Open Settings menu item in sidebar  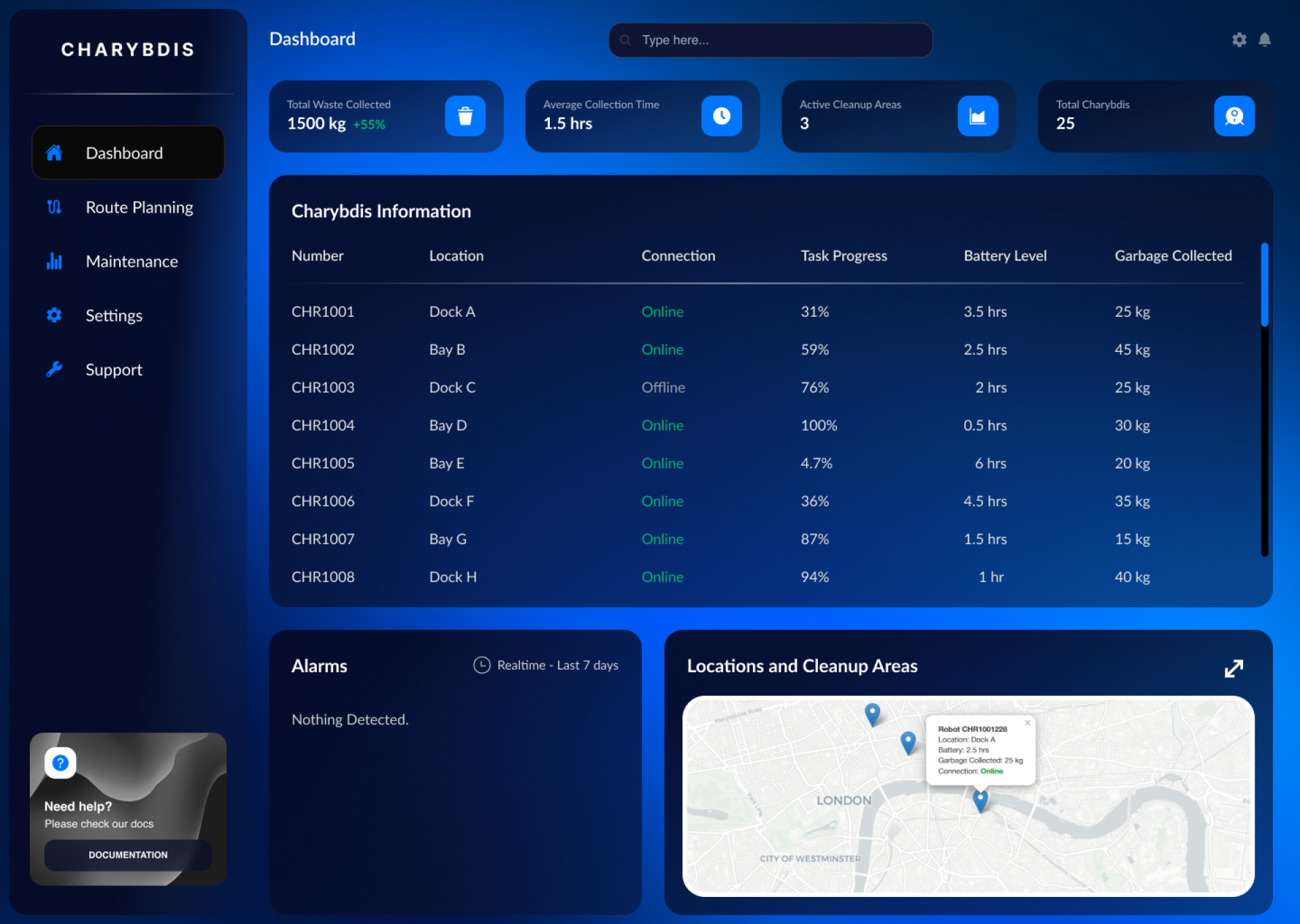[128, 315]
